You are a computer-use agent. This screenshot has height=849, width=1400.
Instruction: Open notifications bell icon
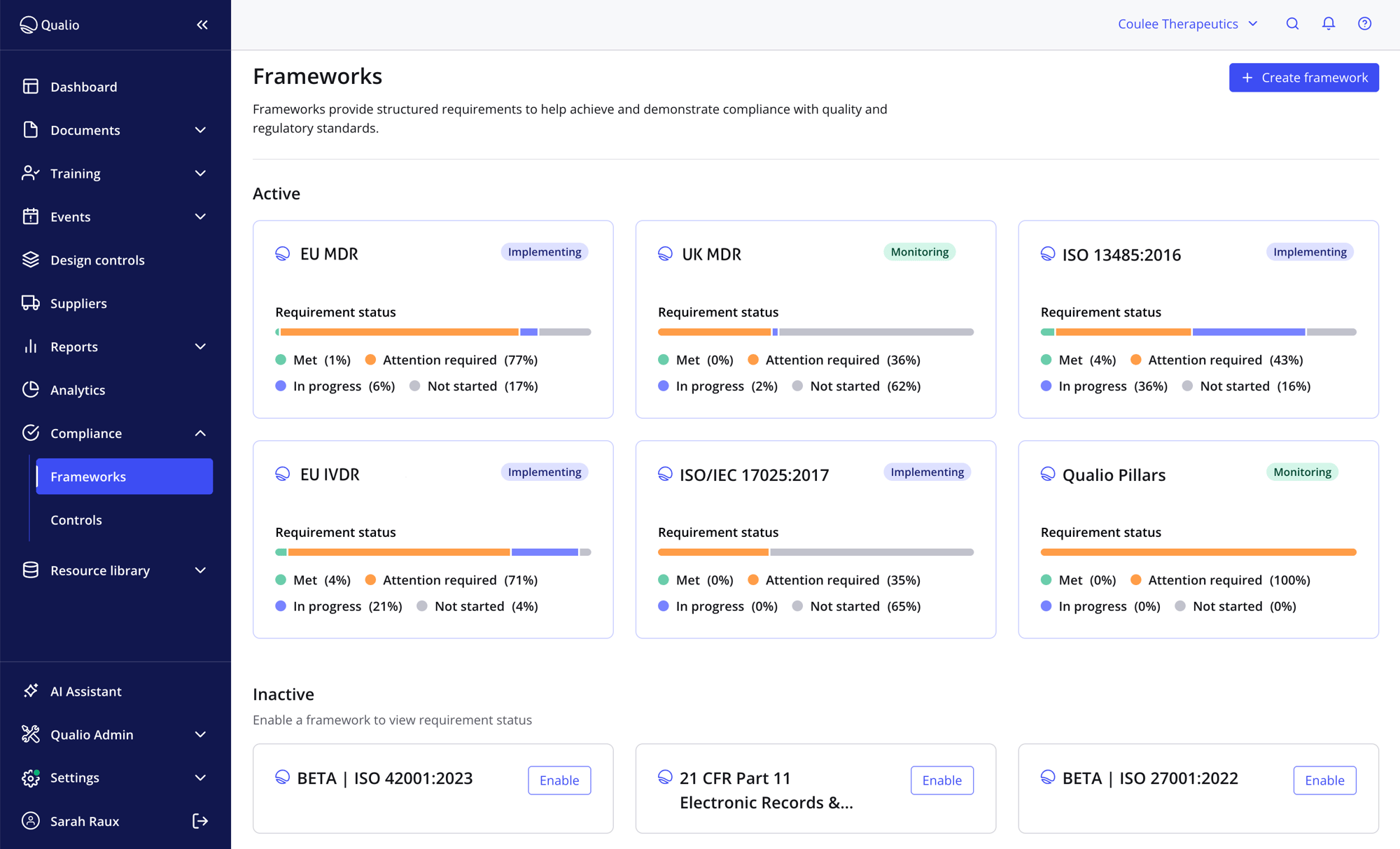[x=1328, y=24]
